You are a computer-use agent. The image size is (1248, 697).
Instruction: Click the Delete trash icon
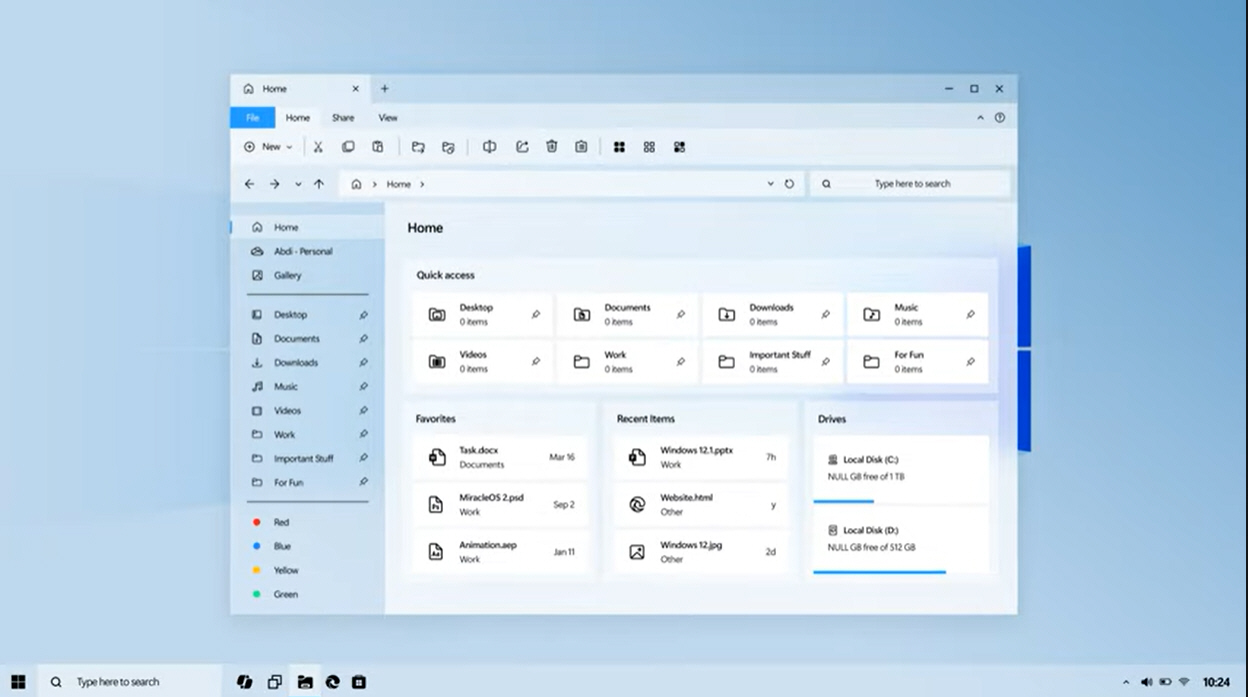(x=551, y=147)
